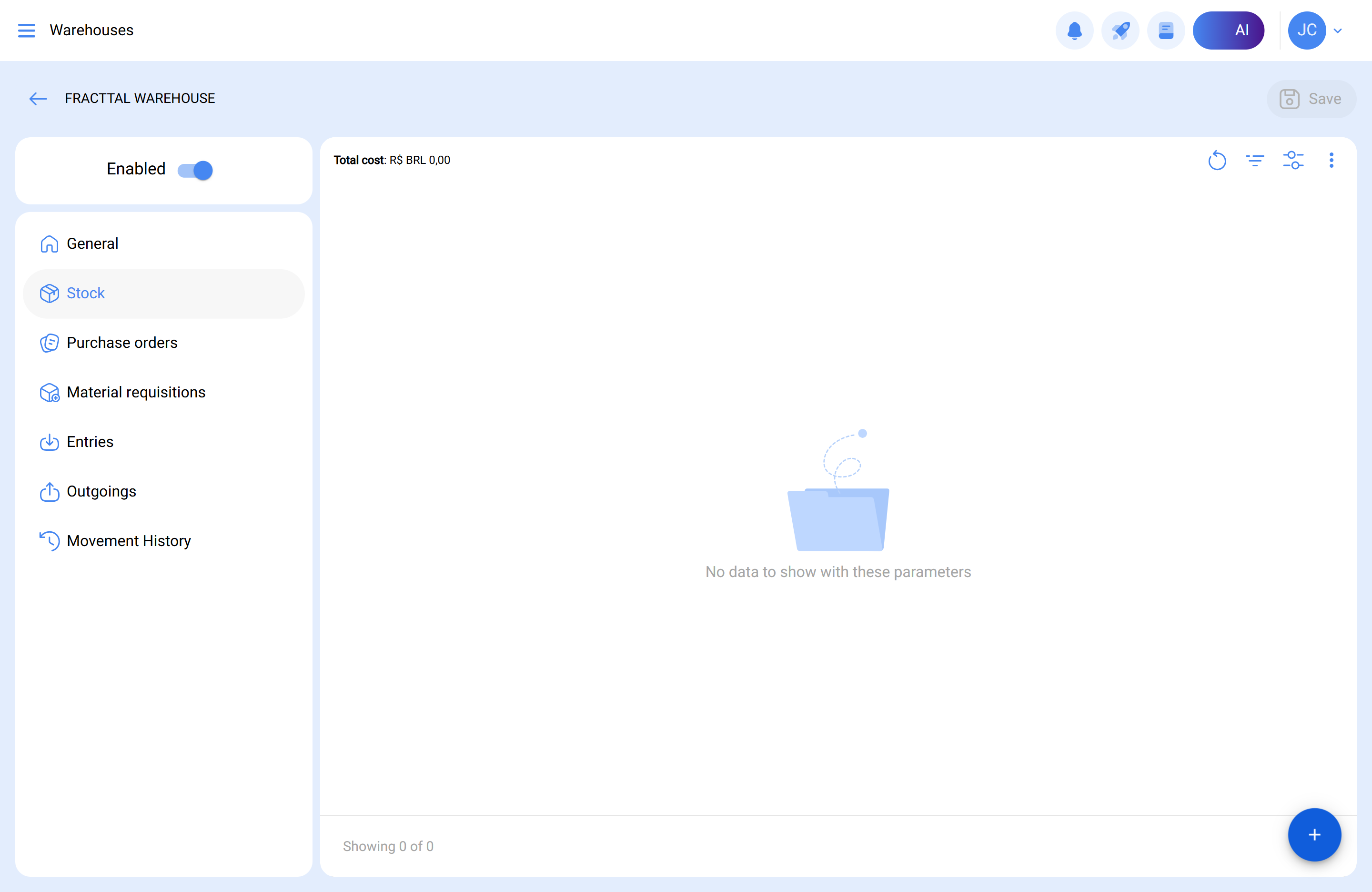Go back with the left arrow
The height and width of the screenshot is (892, 1372).
pyautogui.click(x=38, y=99)
